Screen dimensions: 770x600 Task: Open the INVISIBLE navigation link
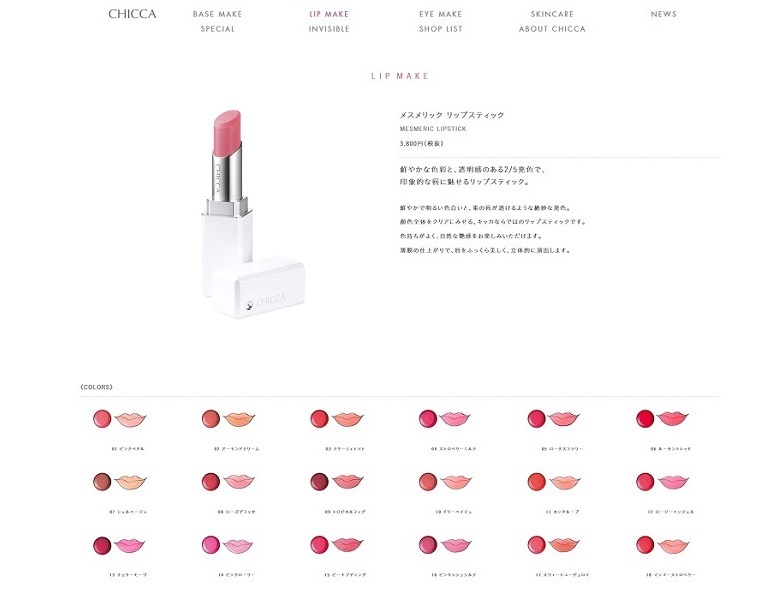[329, 29]
